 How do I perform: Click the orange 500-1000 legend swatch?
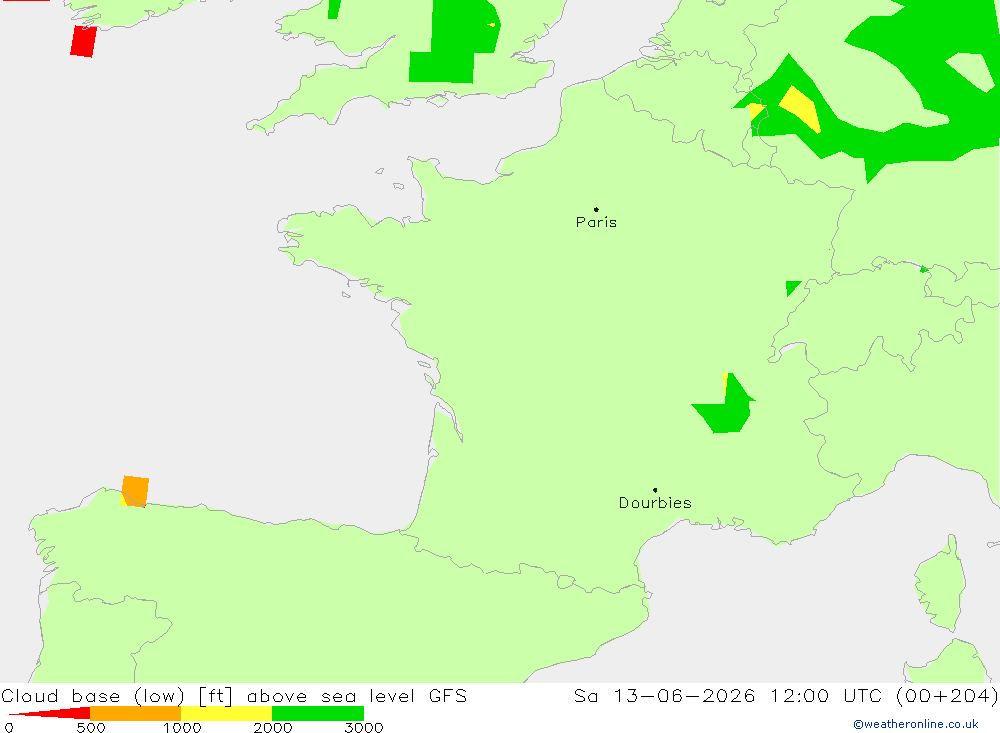135,713
